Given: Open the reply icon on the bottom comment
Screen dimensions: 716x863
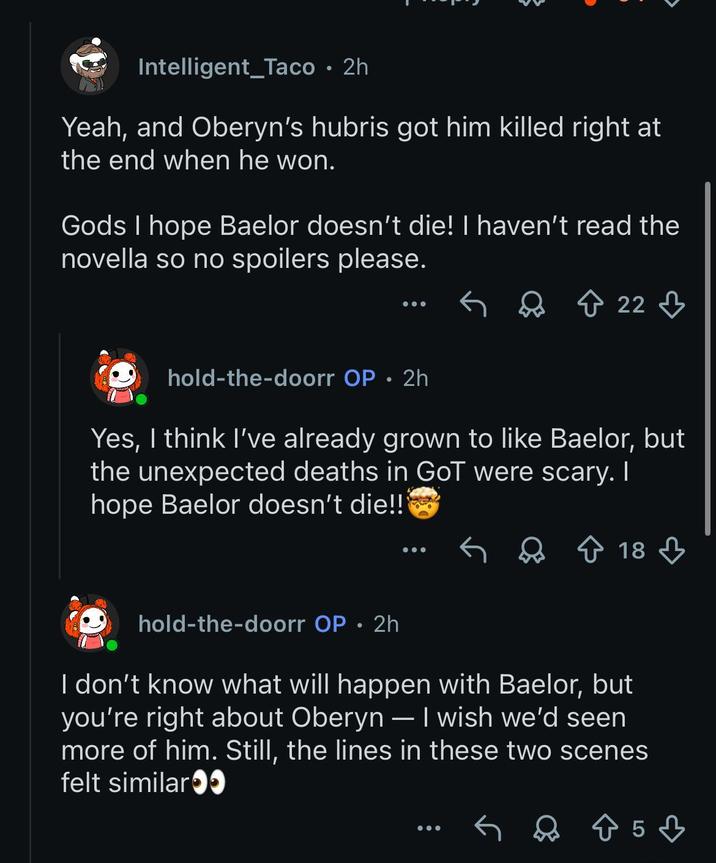Looking at the screenshot, I should (489, 828).
